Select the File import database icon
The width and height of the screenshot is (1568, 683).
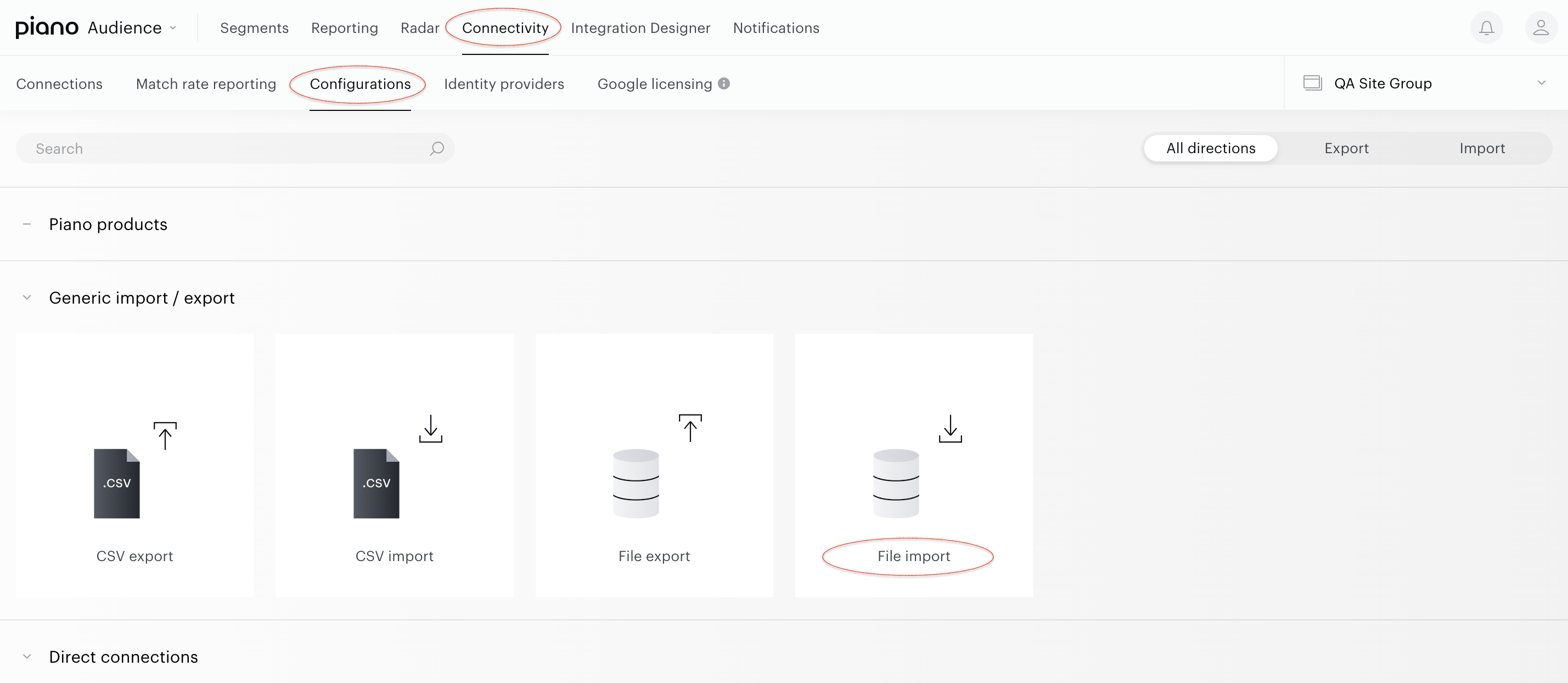click(896, 483)
